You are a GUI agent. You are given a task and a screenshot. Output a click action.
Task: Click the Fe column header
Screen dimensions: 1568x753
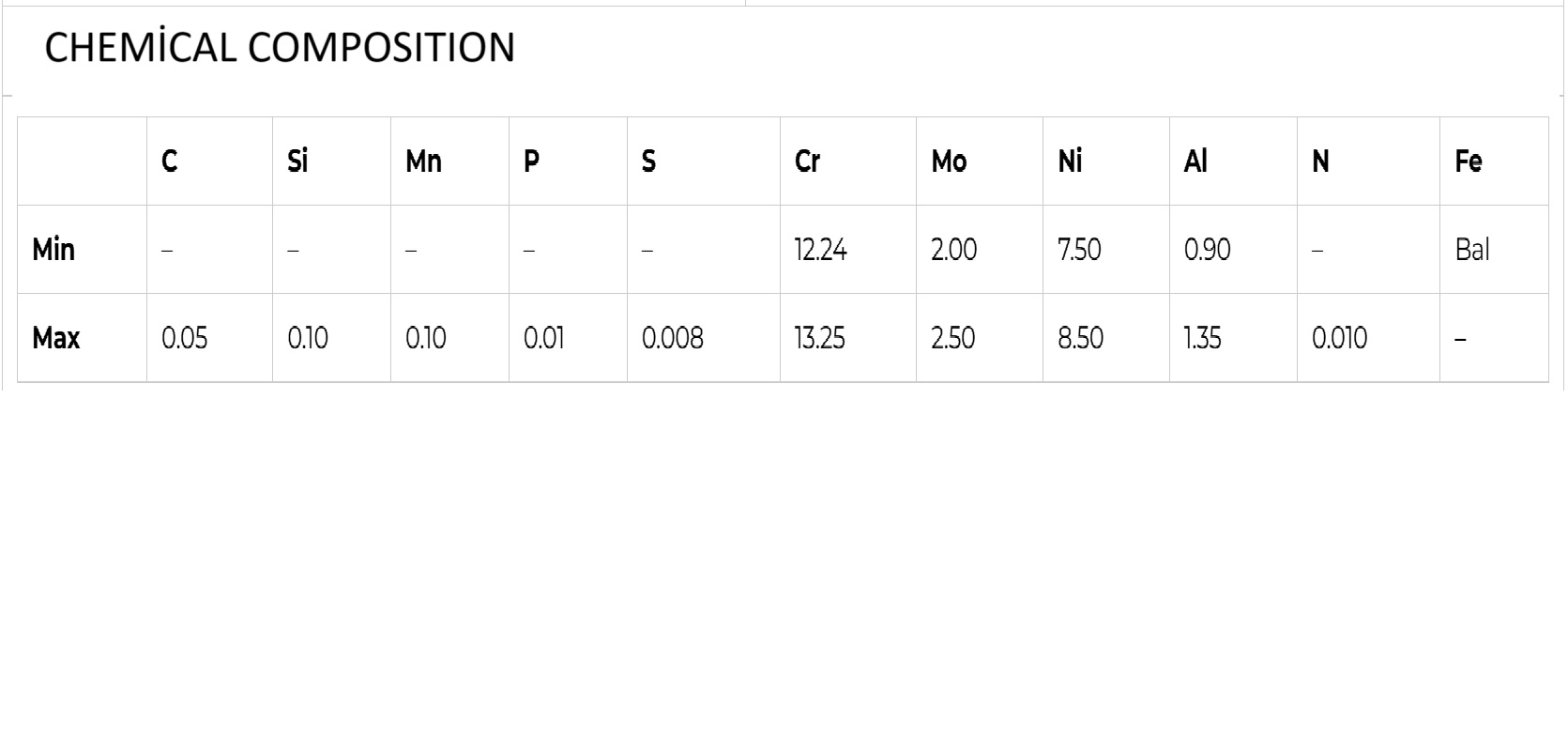click(x=1469, y=161)
